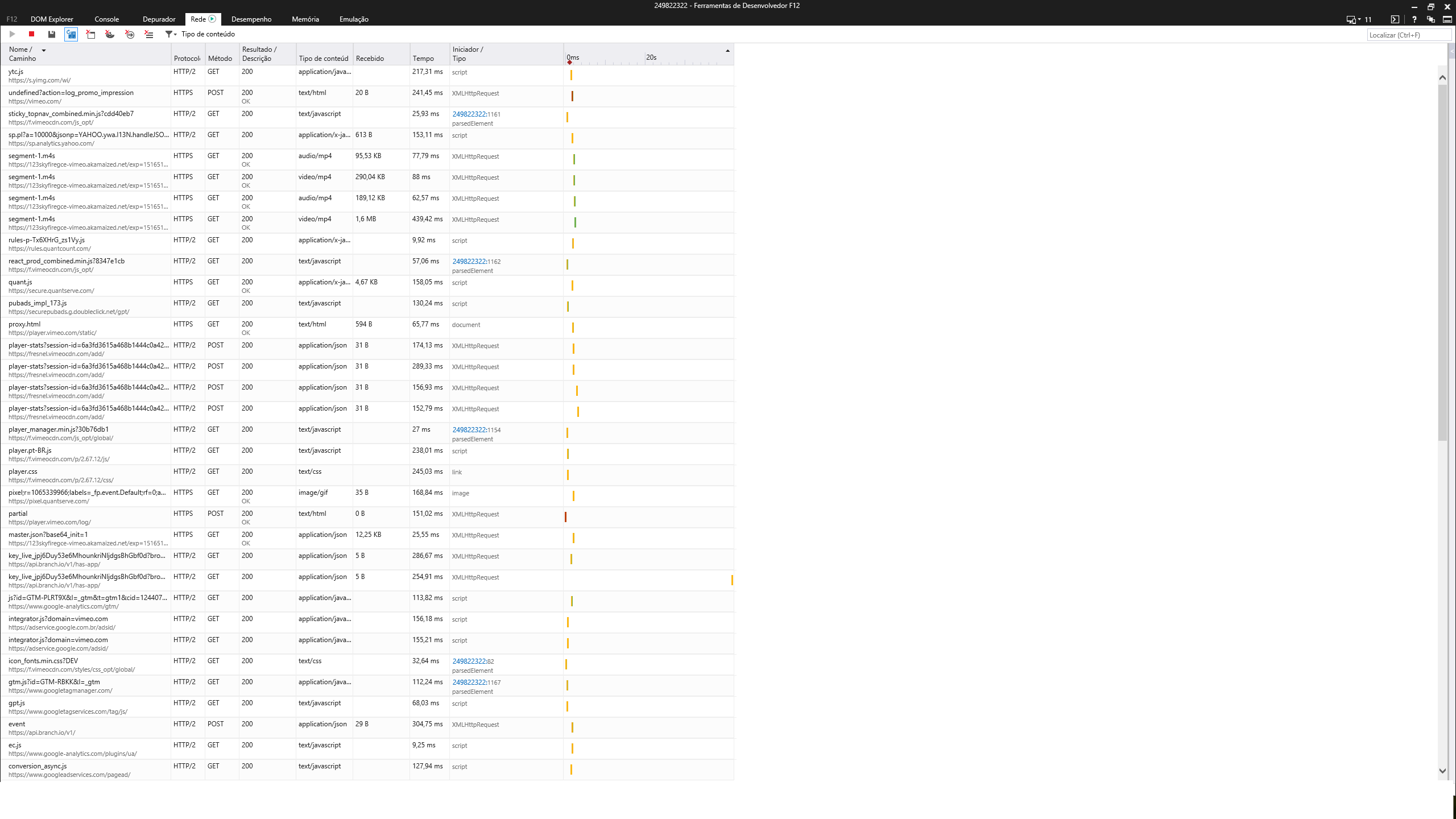Select player_manager.min.js request row
The height and width of the screenshot is (819, 1456).
[x=367, y=433]
